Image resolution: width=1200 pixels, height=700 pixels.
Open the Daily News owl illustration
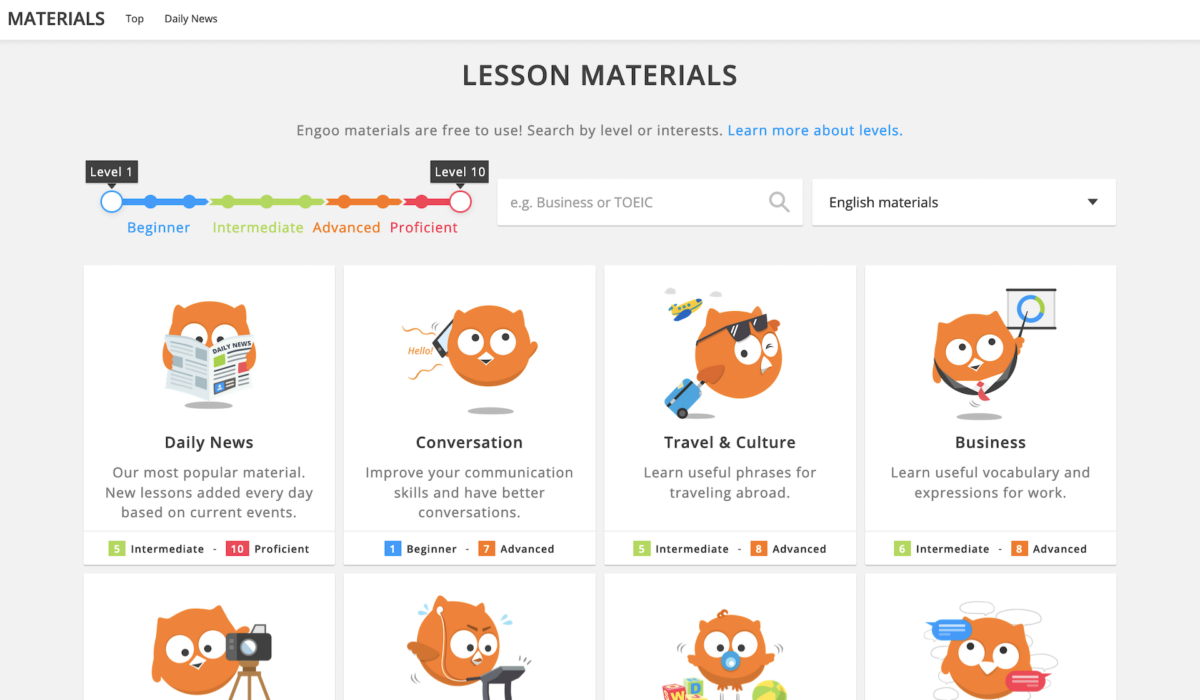(209, 353)
